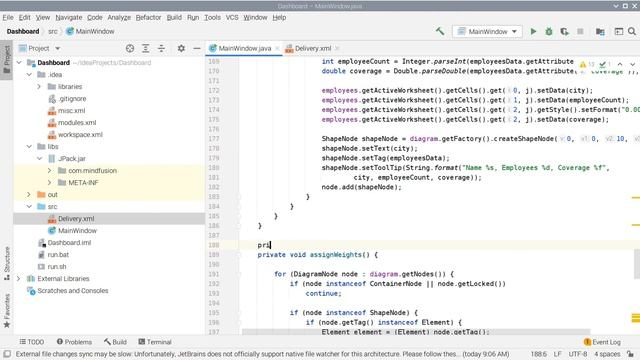Screen dimensions: 640x360
Task: Click the Build Project hammer icon
Action: [x=440, y=31]
